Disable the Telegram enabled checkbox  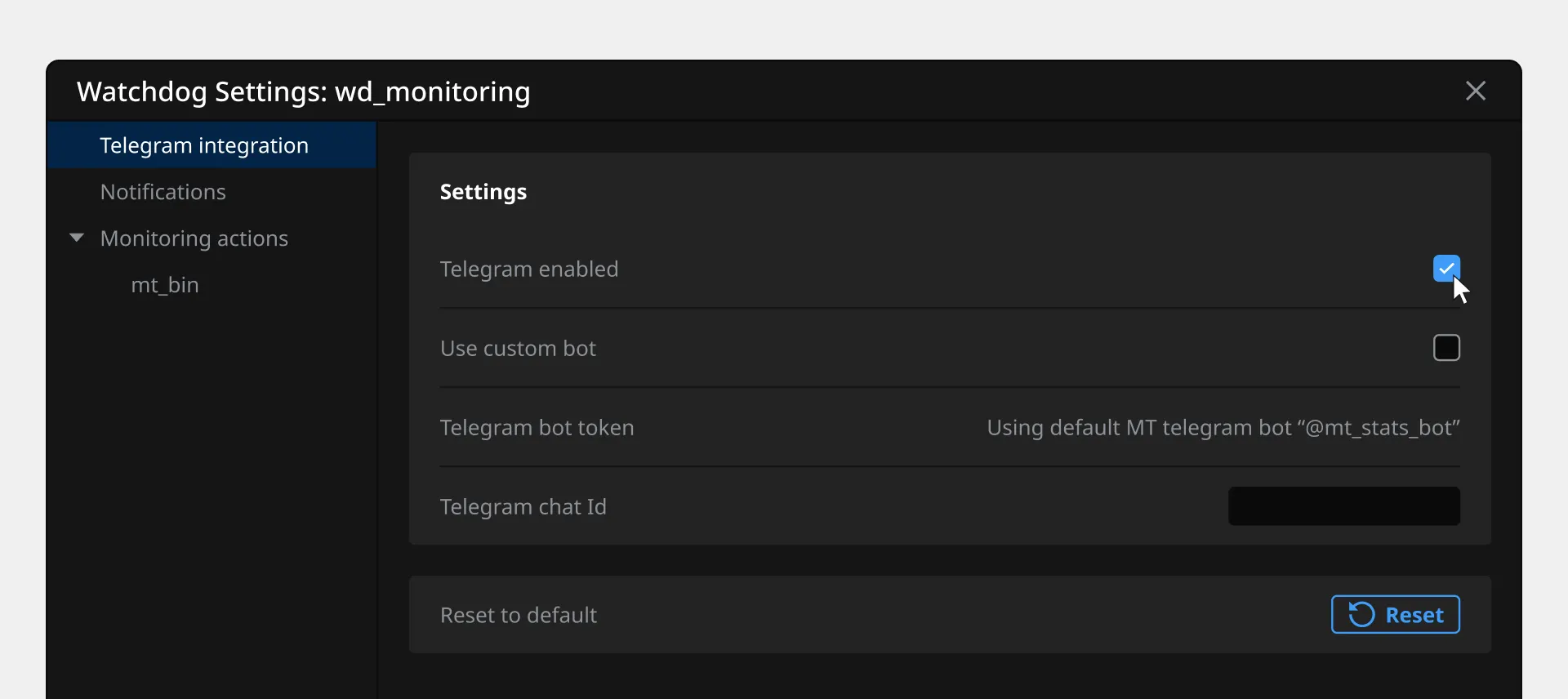1446,268
